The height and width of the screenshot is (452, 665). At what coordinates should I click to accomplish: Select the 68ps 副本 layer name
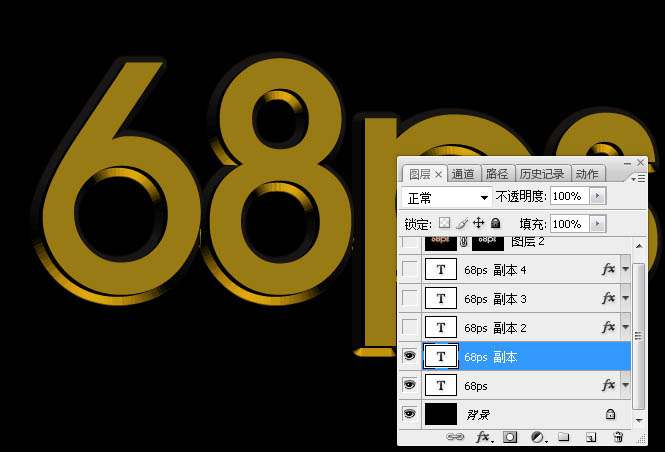click(491, 357)
